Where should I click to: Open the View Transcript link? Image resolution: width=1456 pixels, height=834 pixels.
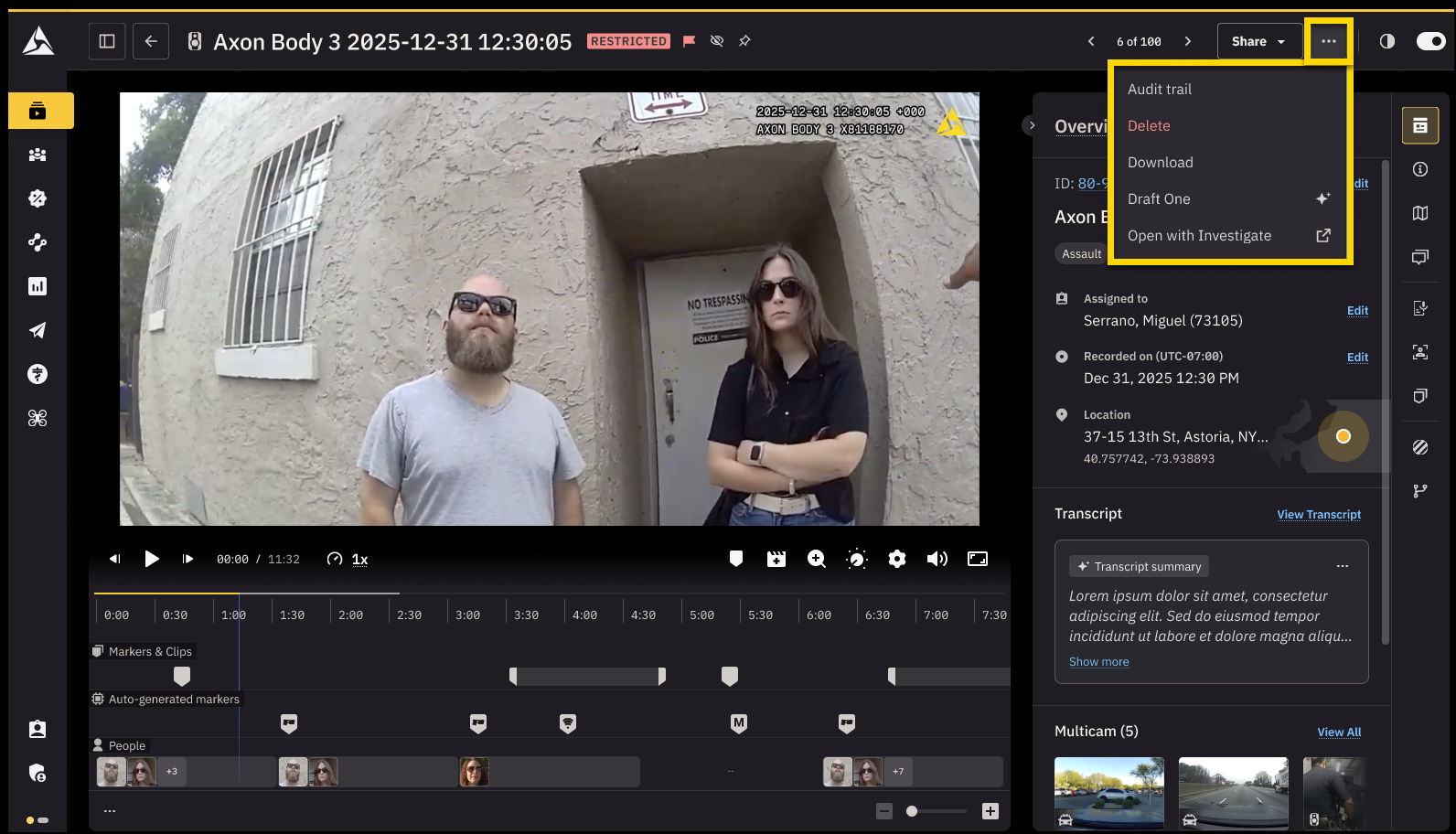1318,515
